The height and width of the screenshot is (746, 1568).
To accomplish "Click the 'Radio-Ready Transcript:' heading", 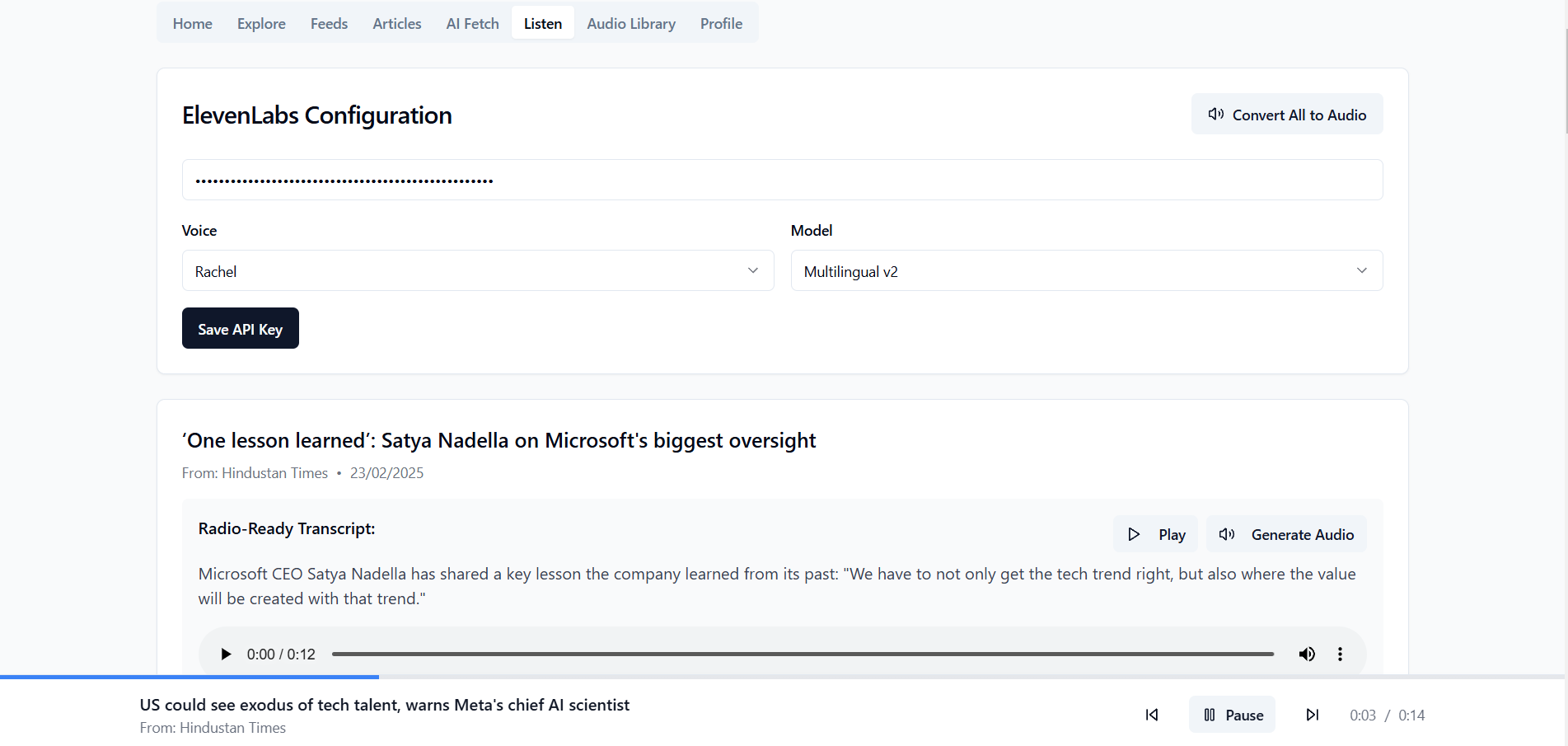I will pyautogui.click(x=287, y=528).
